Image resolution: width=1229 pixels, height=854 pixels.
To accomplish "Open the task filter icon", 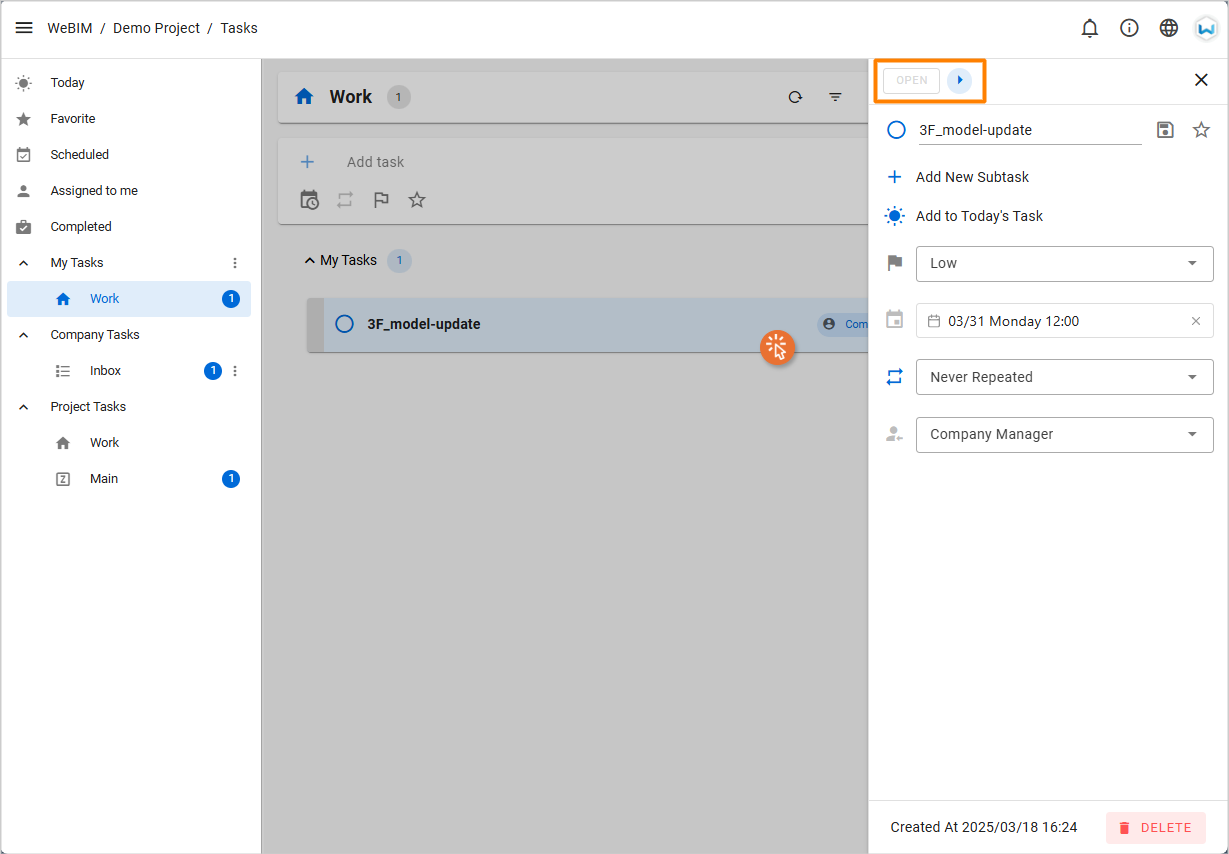I will (x=835, y=97).
